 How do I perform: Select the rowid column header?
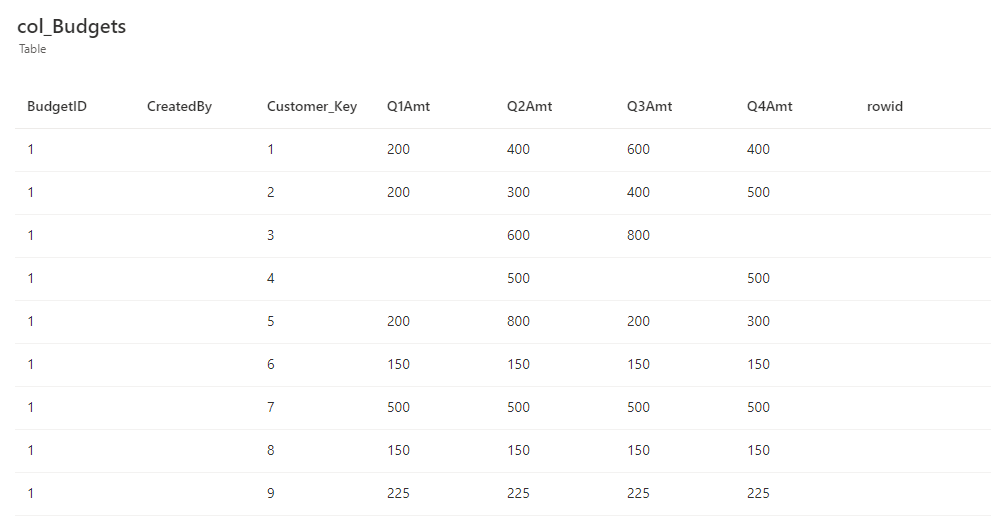click(x=885, y=106)
